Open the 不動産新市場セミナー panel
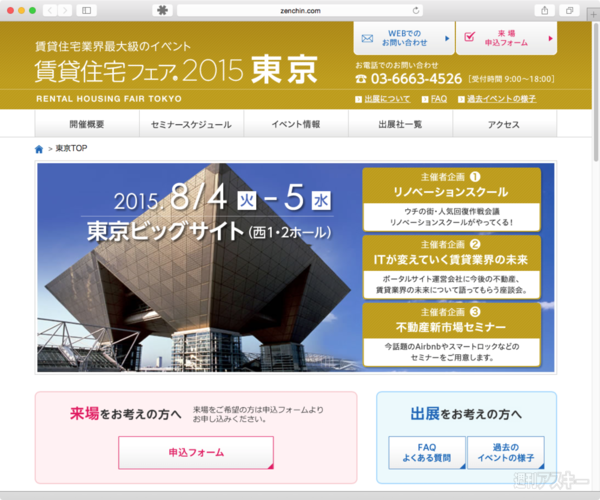Image resolution: width=600 pixels, height=500 pixels. (452, 335)
